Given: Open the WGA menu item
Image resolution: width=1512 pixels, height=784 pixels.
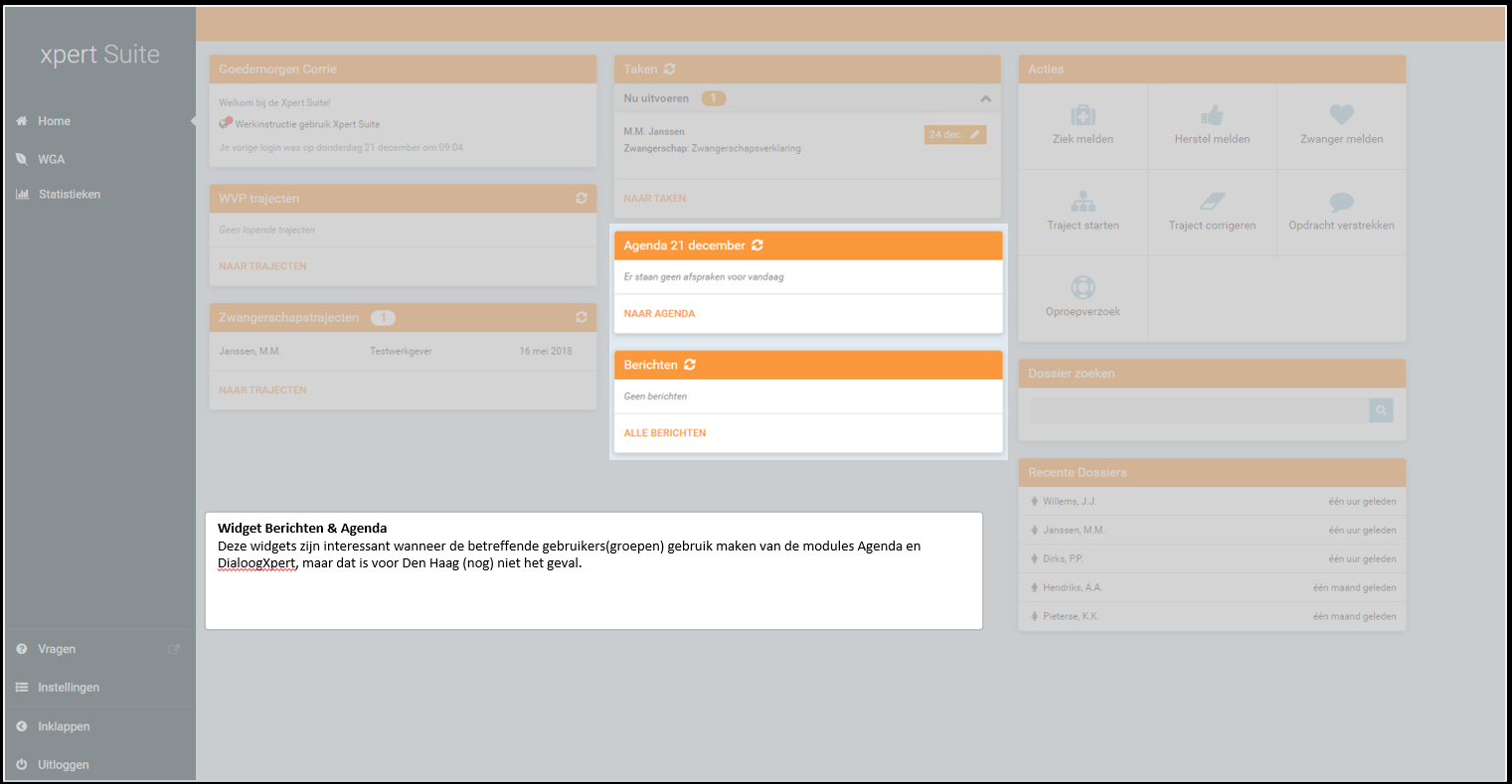Looking at the screenshot, I should (x=51, y=159).
